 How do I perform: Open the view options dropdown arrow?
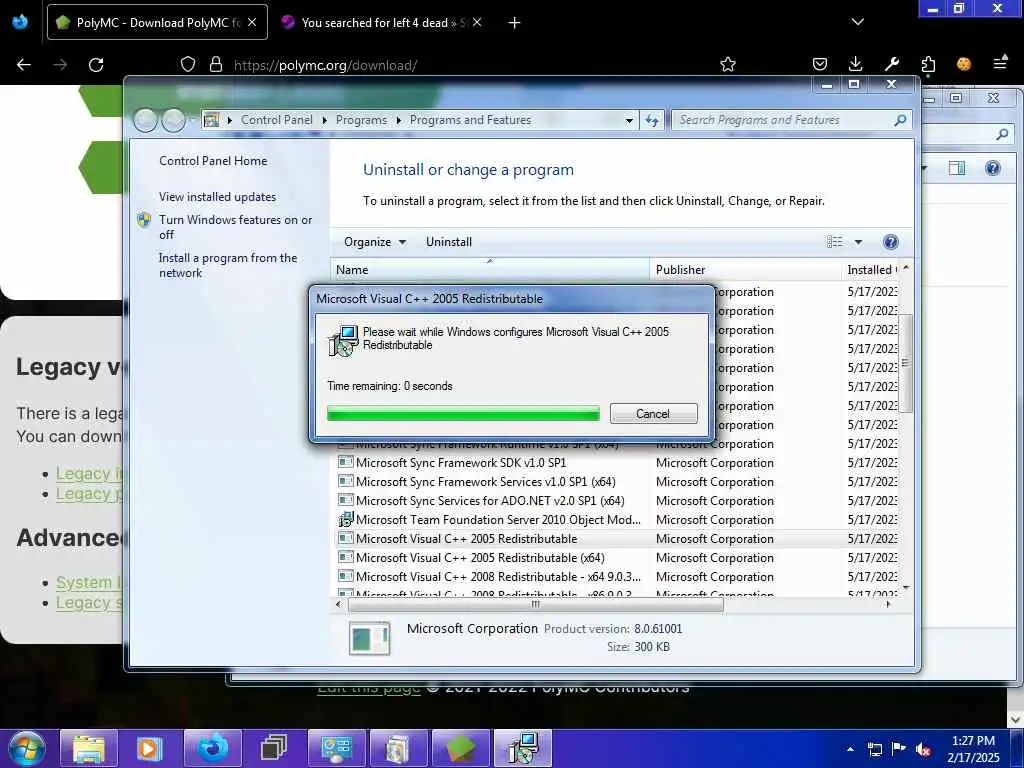coord(858,242)
